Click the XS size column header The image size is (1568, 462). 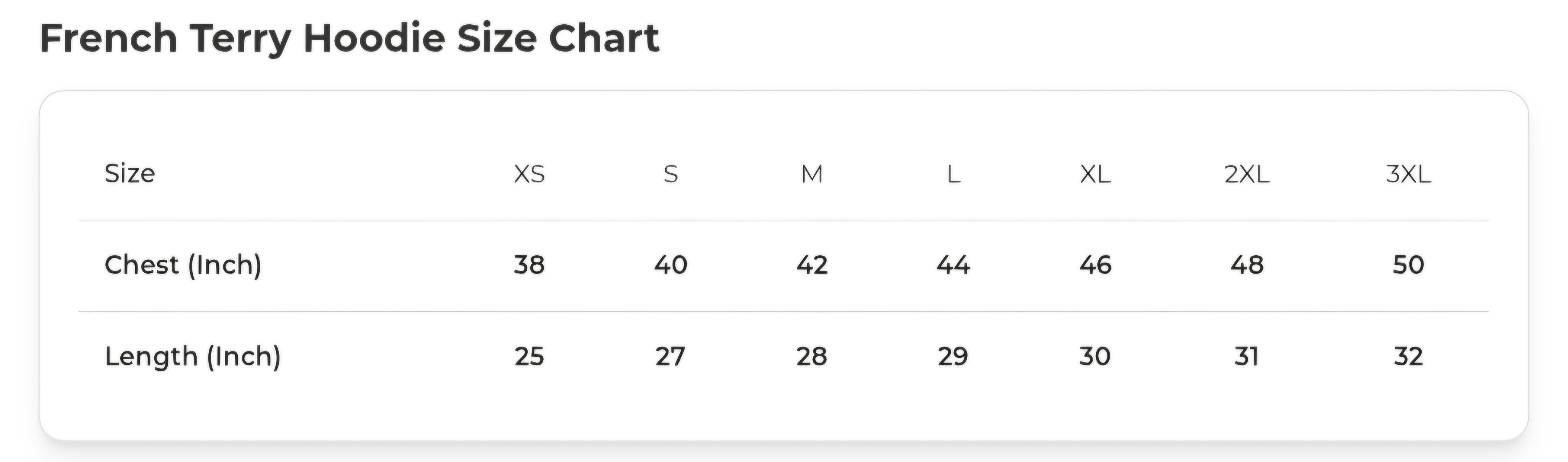(x=529, y=175)
